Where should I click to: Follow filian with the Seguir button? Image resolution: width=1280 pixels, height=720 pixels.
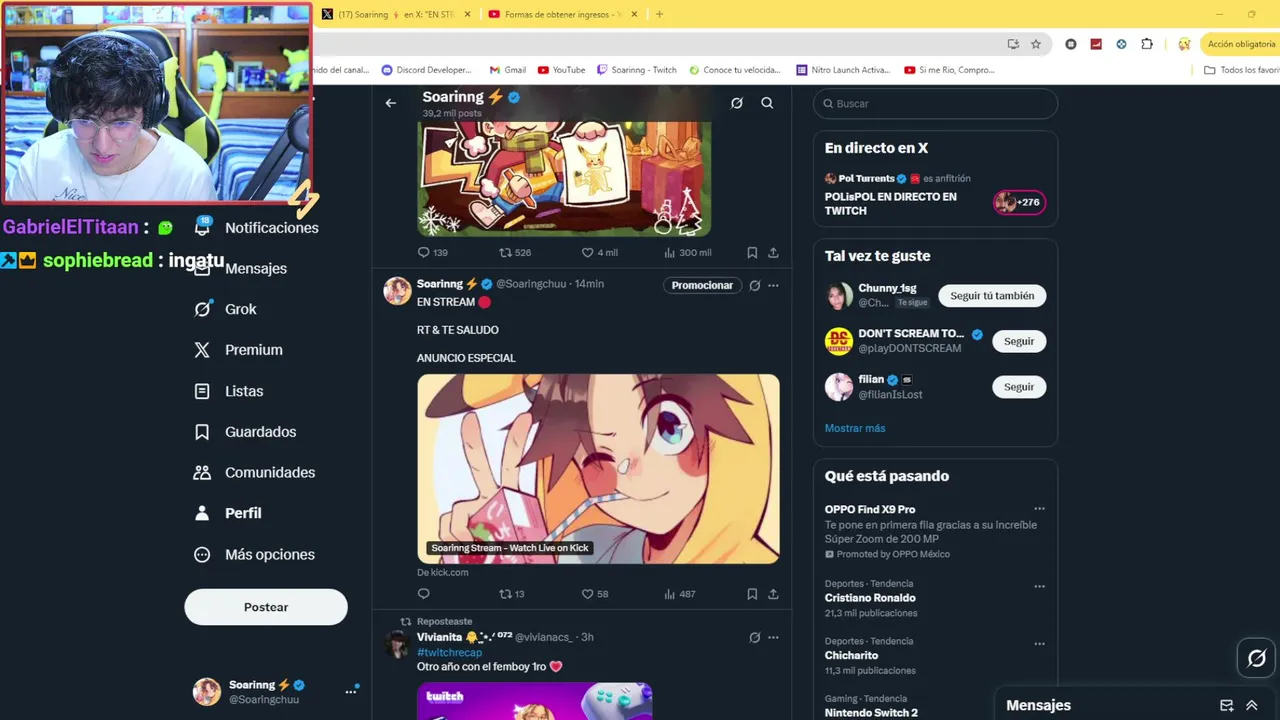click(1019, 387)
